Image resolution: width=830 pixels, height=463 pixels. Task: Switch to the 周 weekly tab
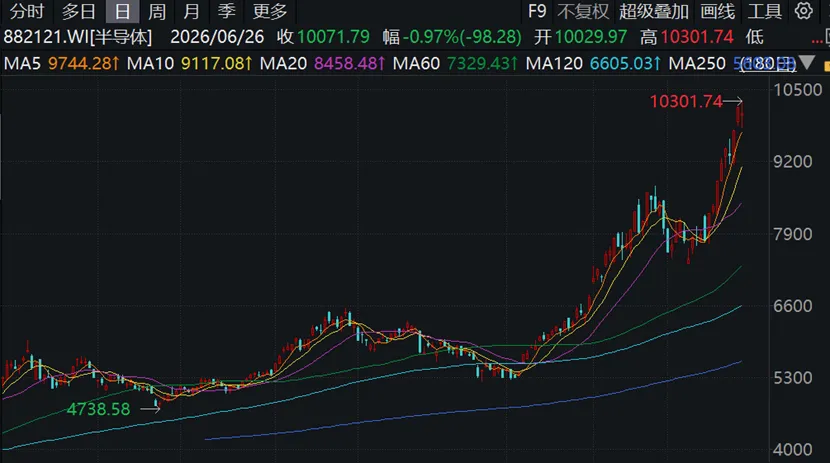[157, 11]
